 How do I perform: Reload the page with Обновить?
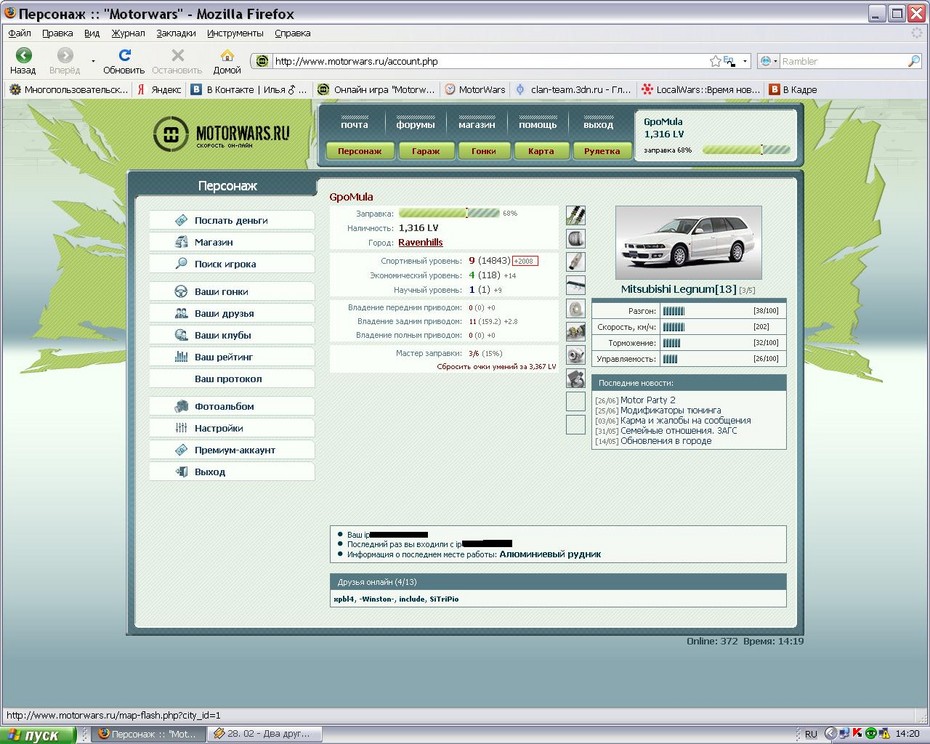coord(124,61)
